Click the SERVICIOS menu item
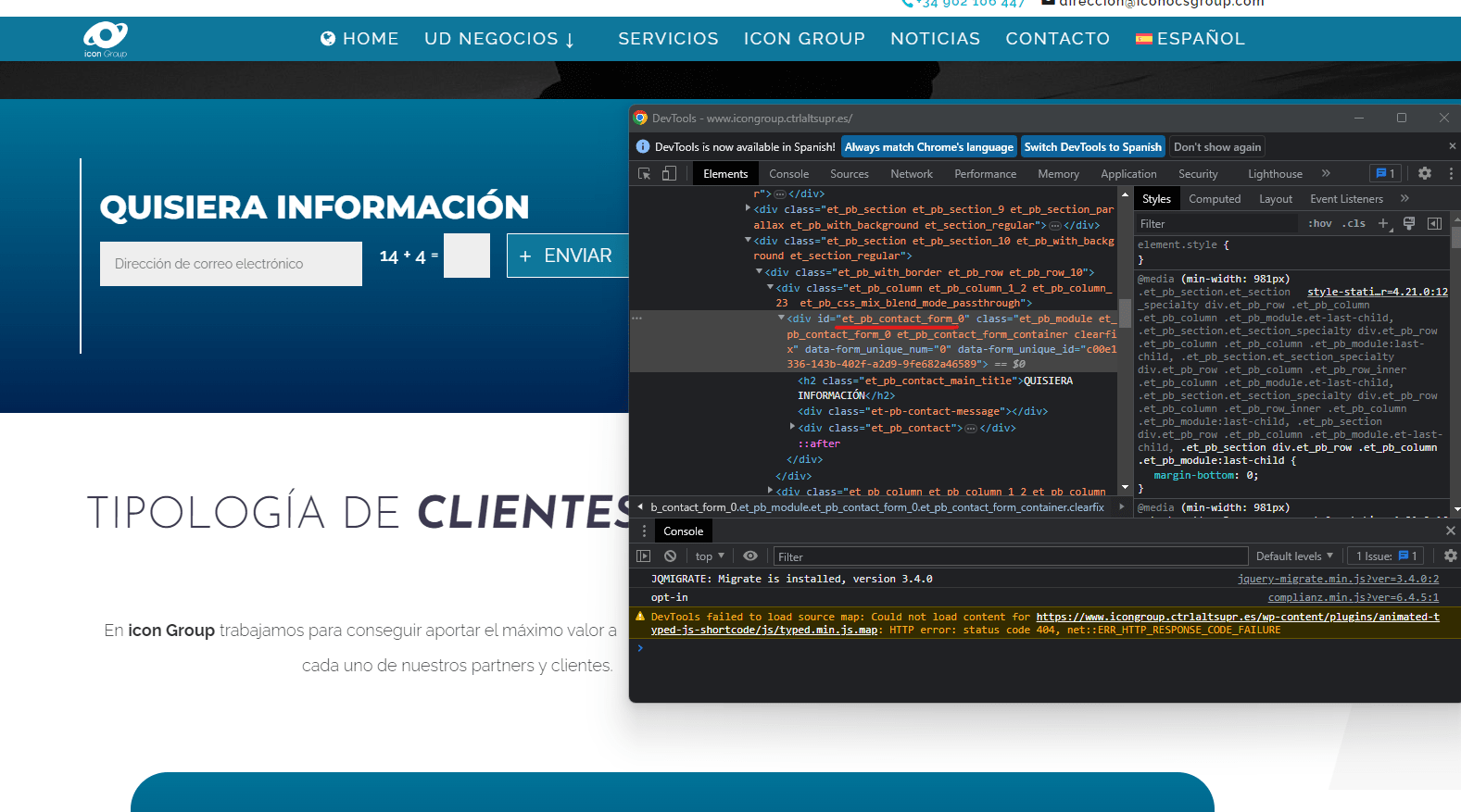 pos(668,39)
